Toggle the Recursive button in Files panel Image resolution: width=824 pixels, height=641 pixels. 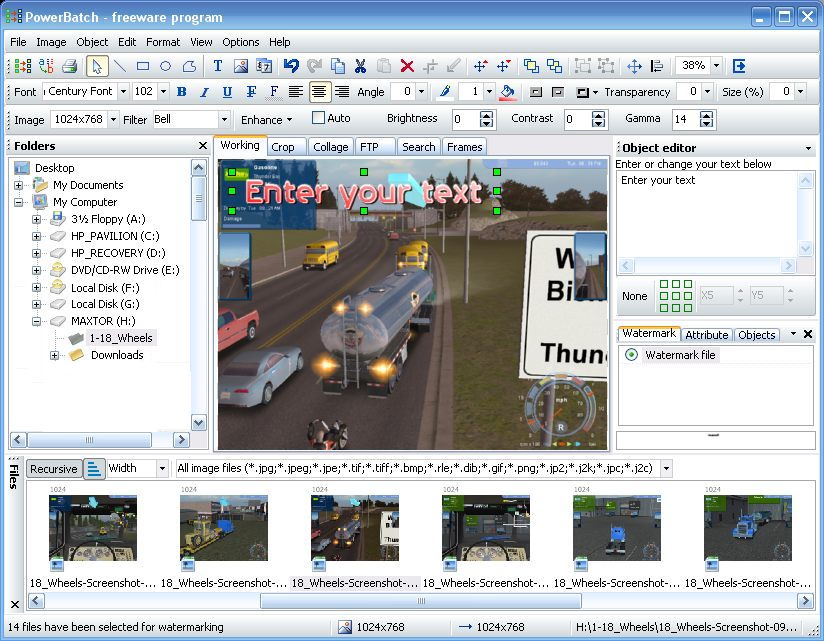53,468
